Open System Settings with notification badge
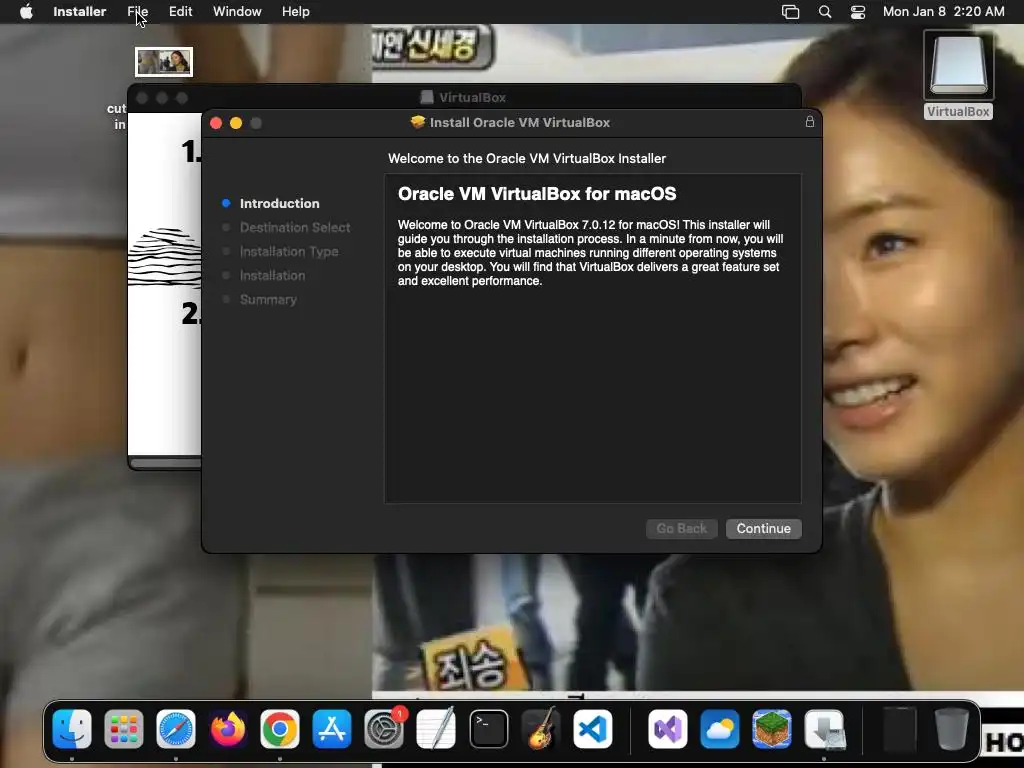 (x=384, y=729)
